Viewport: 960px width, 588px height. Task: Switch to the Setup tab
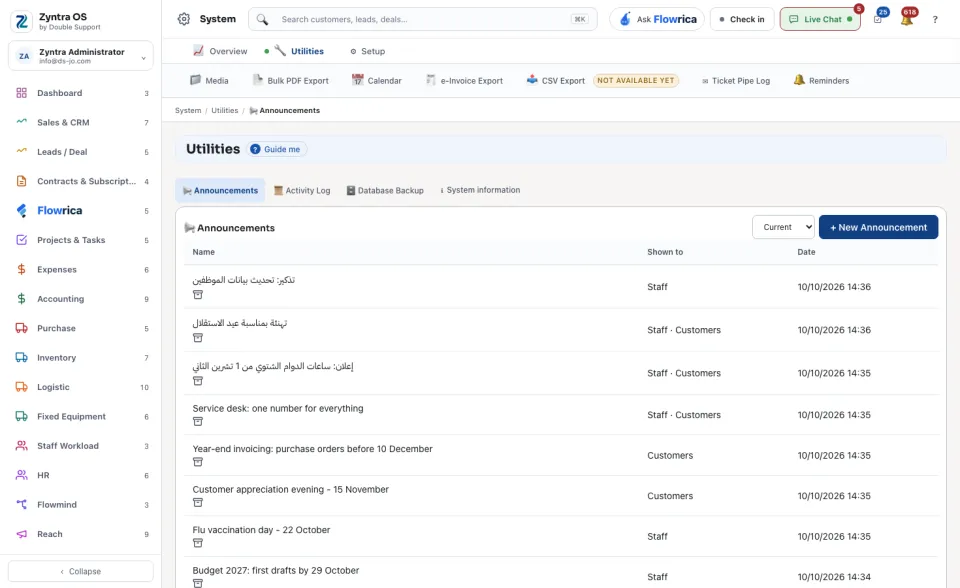tap(367, 51)
